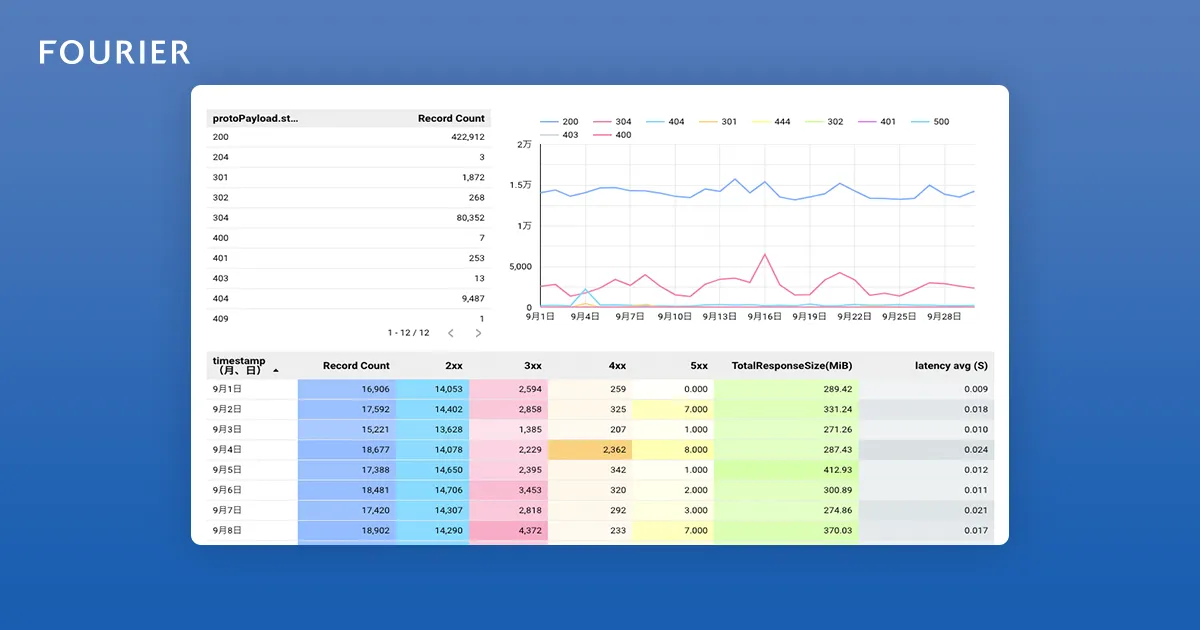Sort by 3xx column header
This screenshot has width=1200, height=630.
coord(531,366)
